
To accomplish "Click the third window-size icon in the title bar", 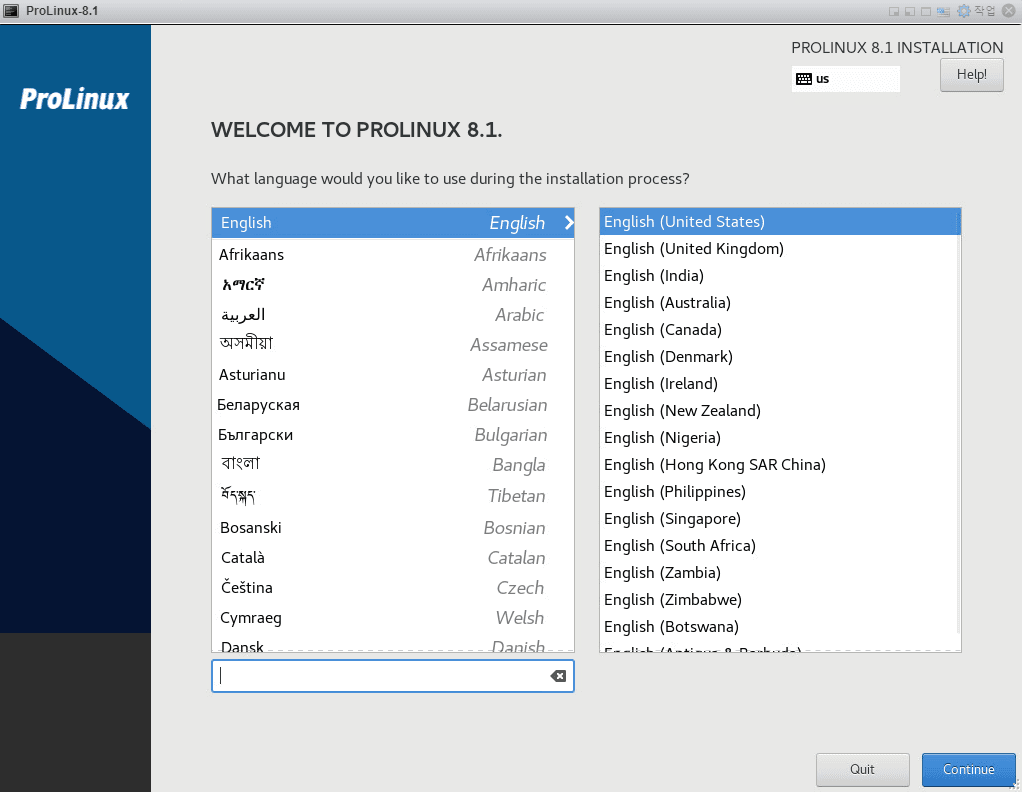I will tap(926, 12).
